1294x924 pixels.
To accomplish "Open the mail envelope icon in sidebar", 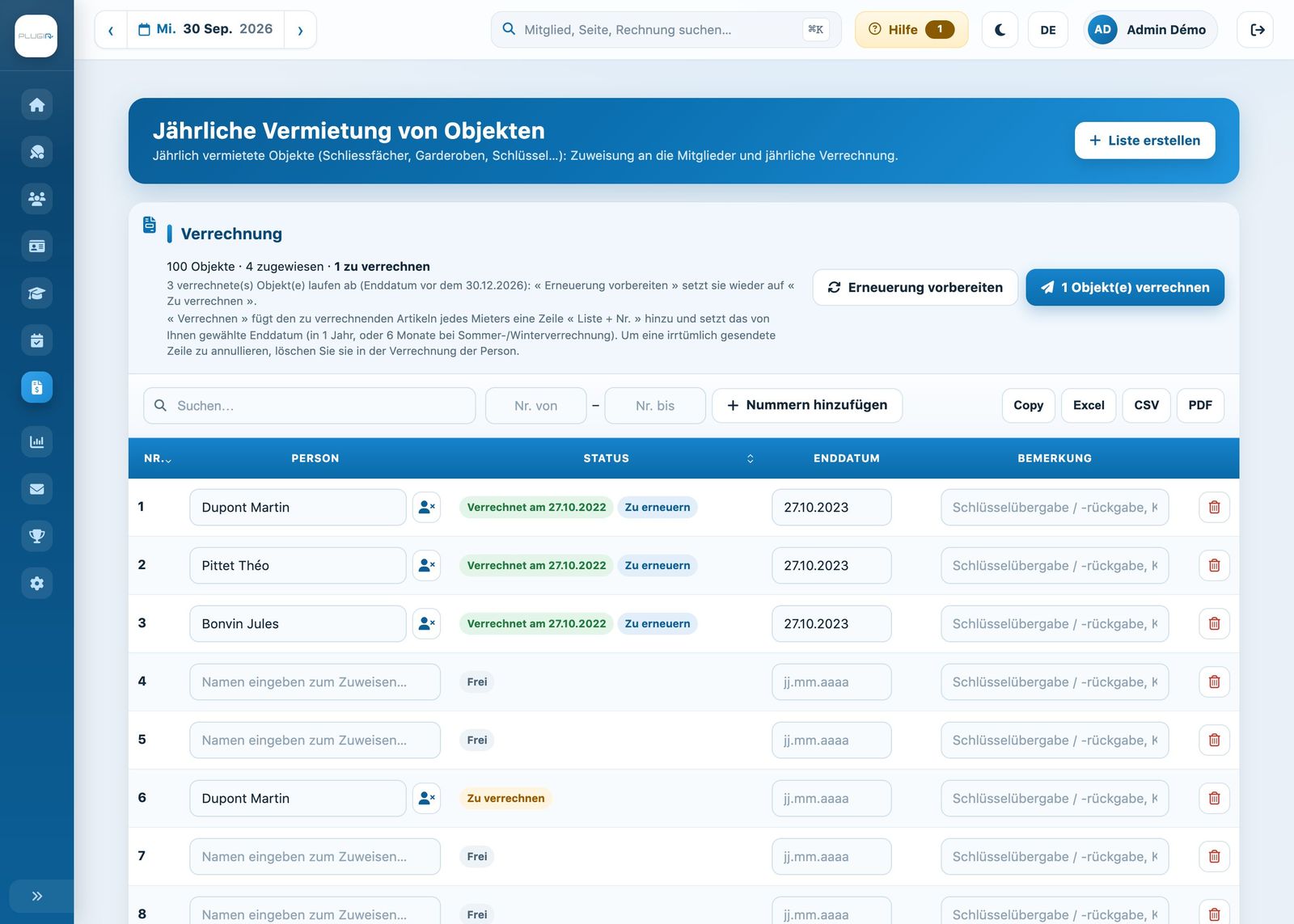I will (x=36, y=489).
